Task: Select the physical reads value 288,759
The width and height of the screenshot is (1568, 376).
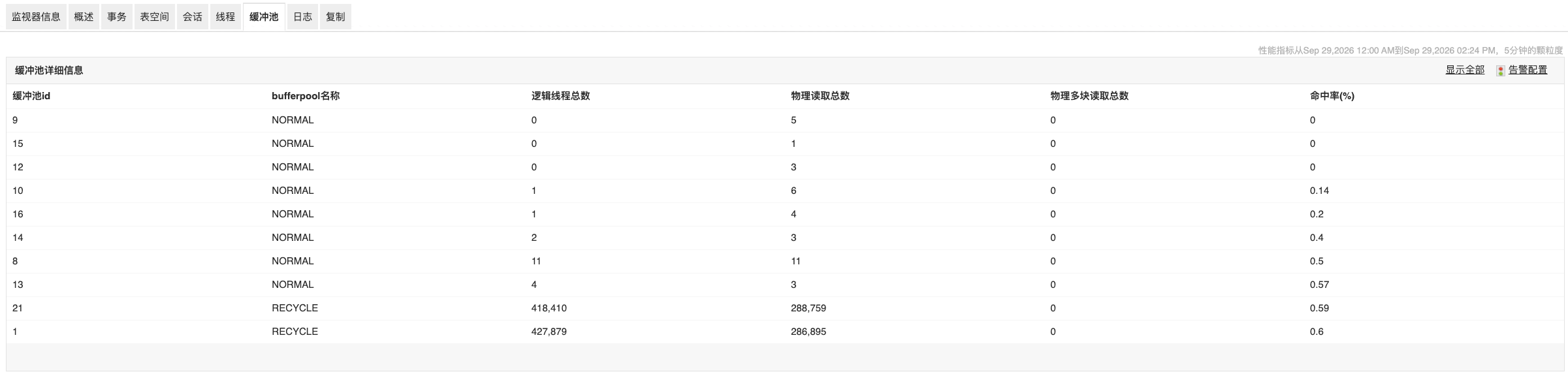Action: coord(808,308)
